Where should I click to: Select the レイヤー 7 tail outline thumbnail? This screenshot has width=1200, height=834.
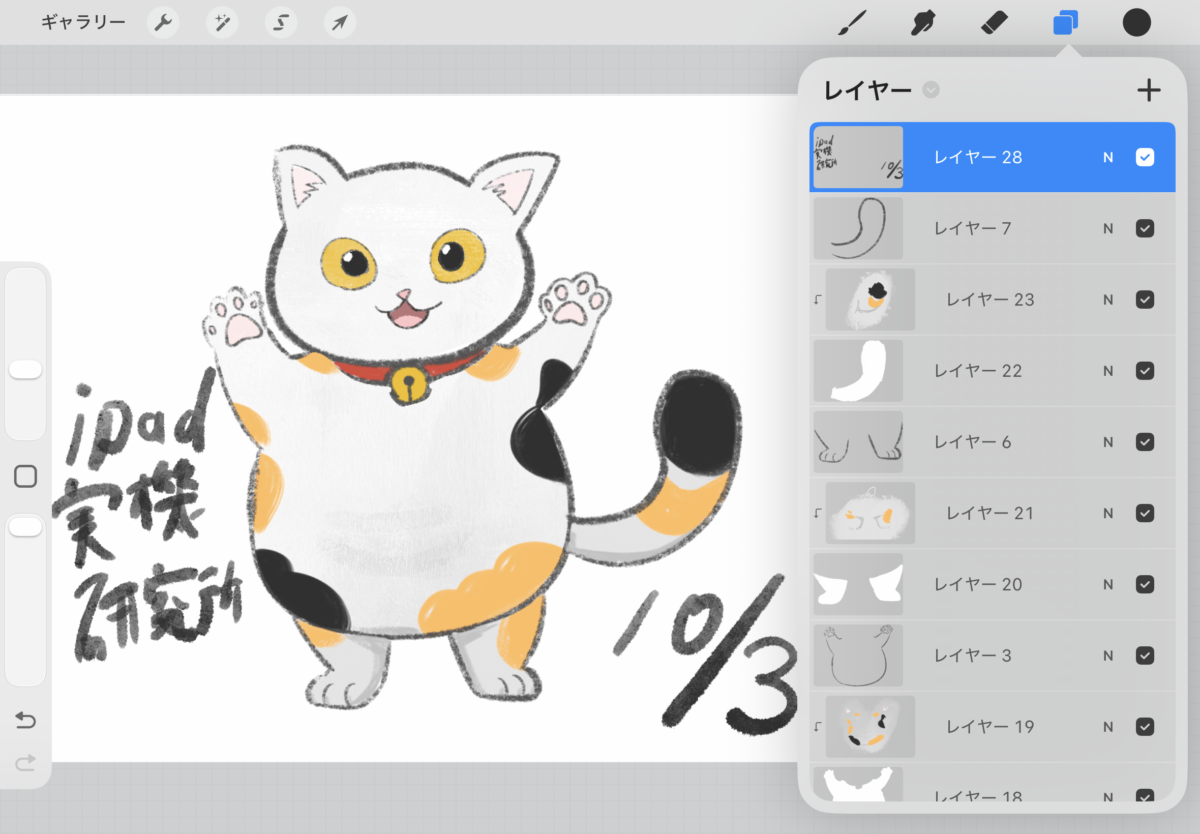tap(858, 228)
